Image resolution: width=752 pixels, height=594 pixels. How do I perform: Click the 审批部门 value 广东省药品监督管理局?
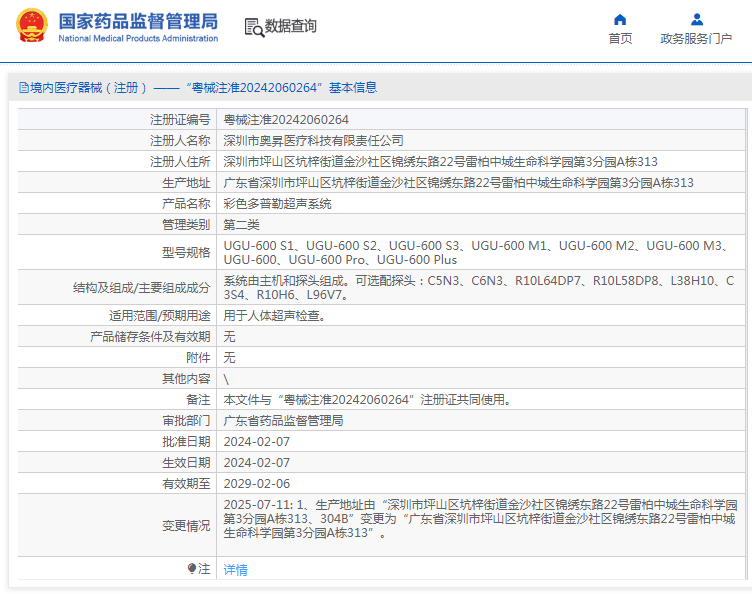tap(283, 420)
